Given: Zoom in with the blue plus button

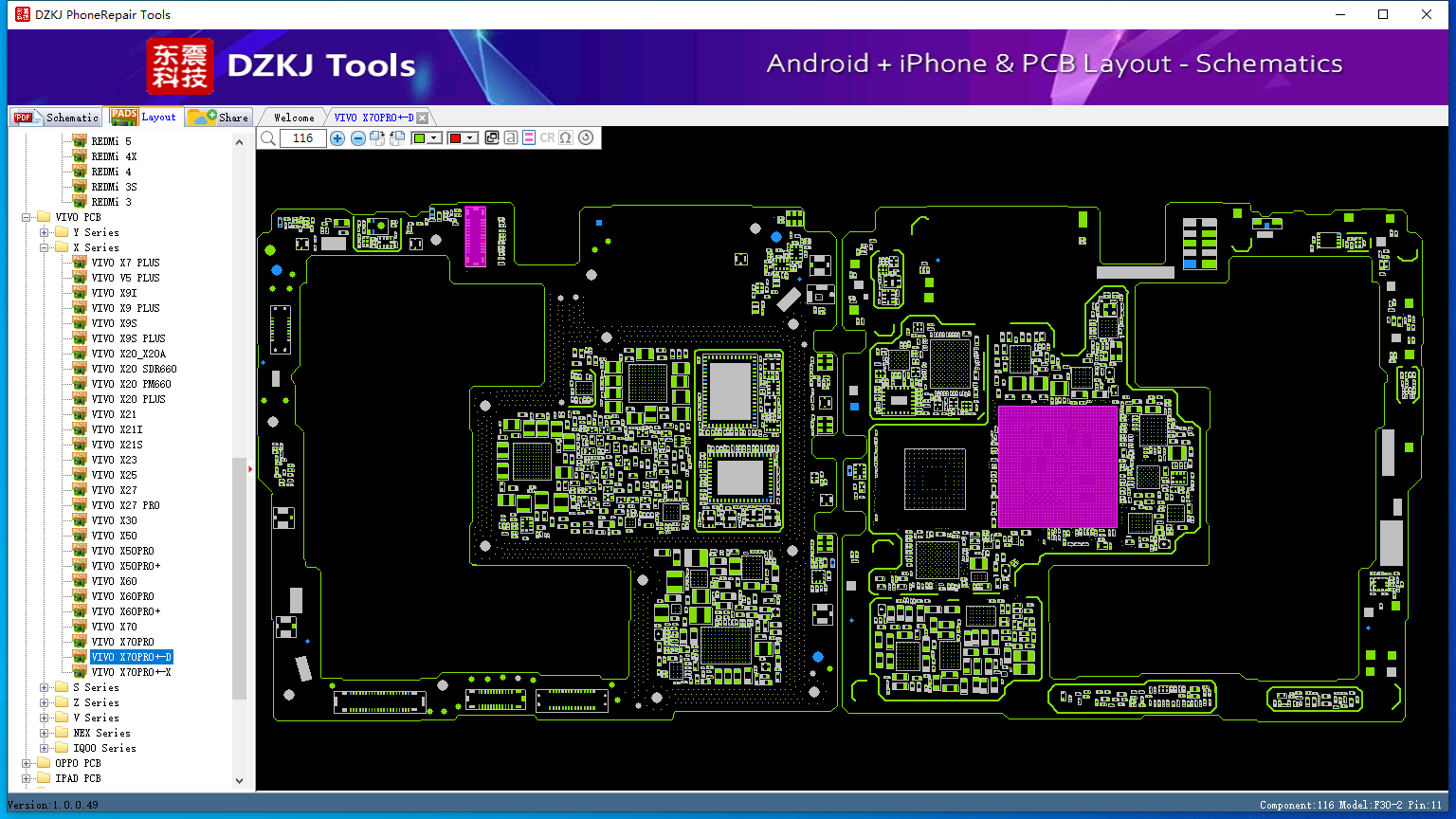Looking at the screenshot, I should [337, 138].
